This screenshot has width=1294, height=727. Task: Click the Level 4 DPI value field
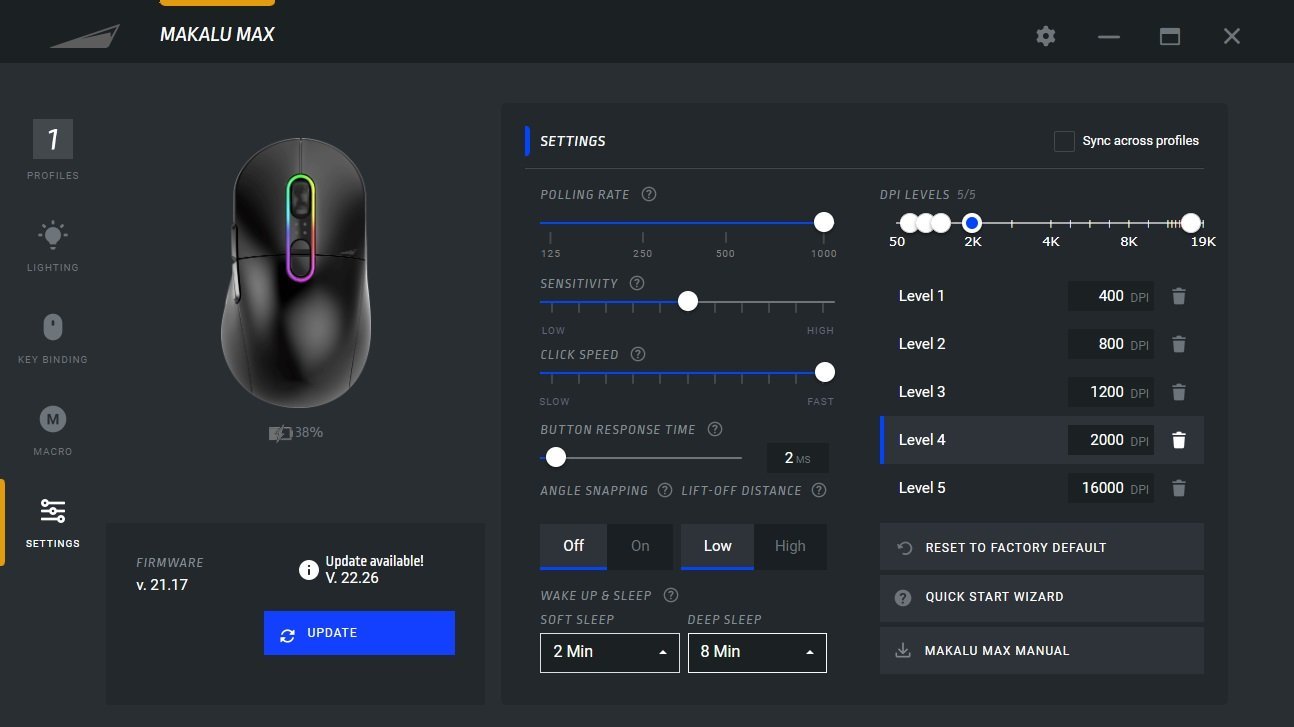pyautogui.click(x=1111, y=440)
